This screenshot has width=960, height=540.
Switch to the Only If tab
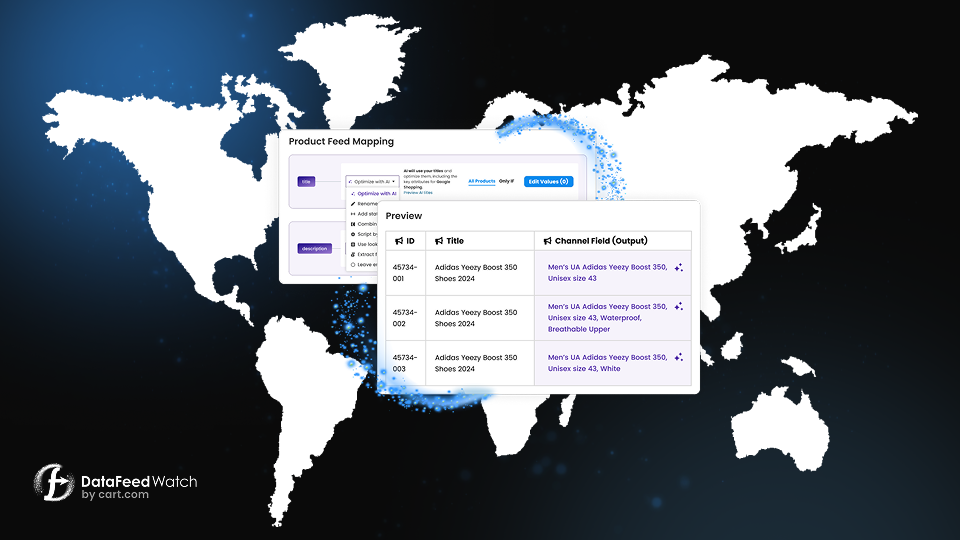(506, 181)
